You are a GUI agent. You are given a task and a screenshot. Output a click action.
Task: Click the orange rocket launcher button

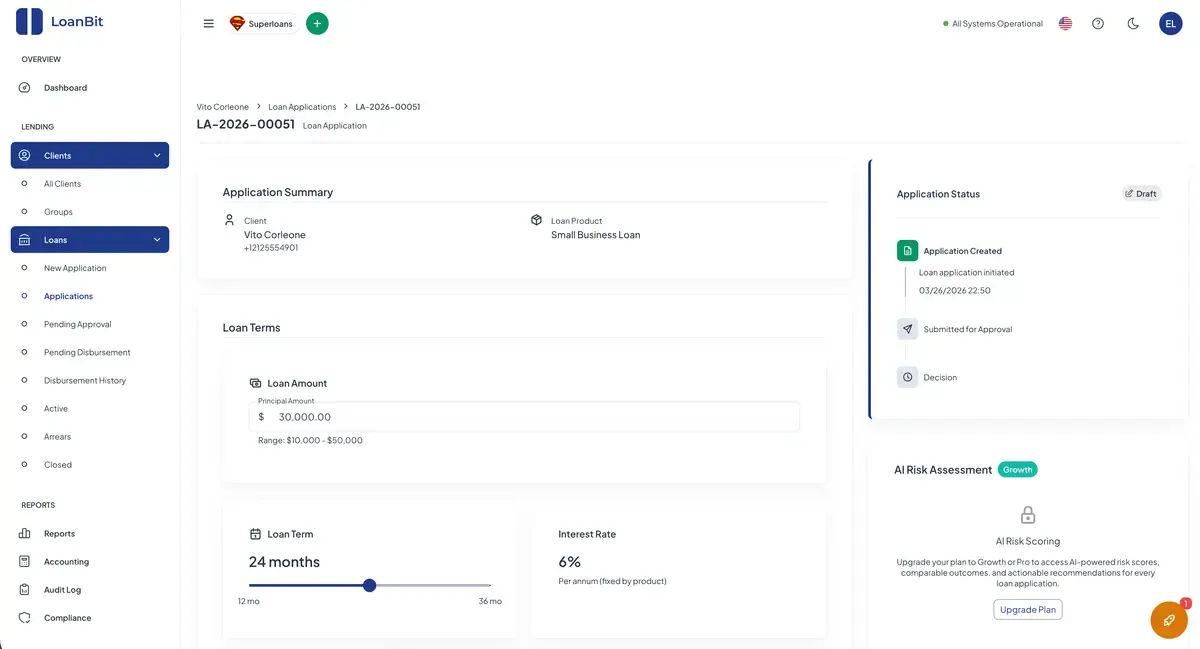(1168, 620)
